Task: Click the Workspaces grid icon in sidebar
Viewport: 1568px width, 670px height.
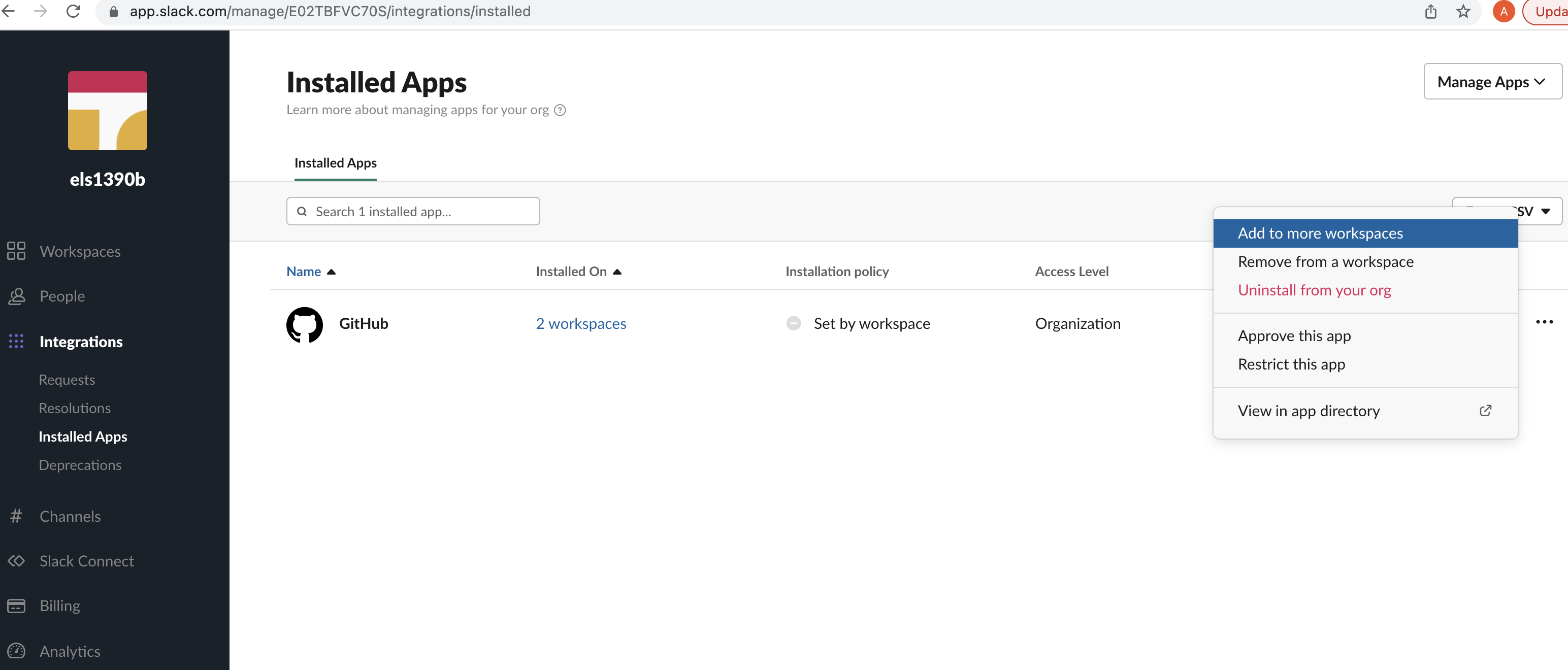Action: point(16,251)
